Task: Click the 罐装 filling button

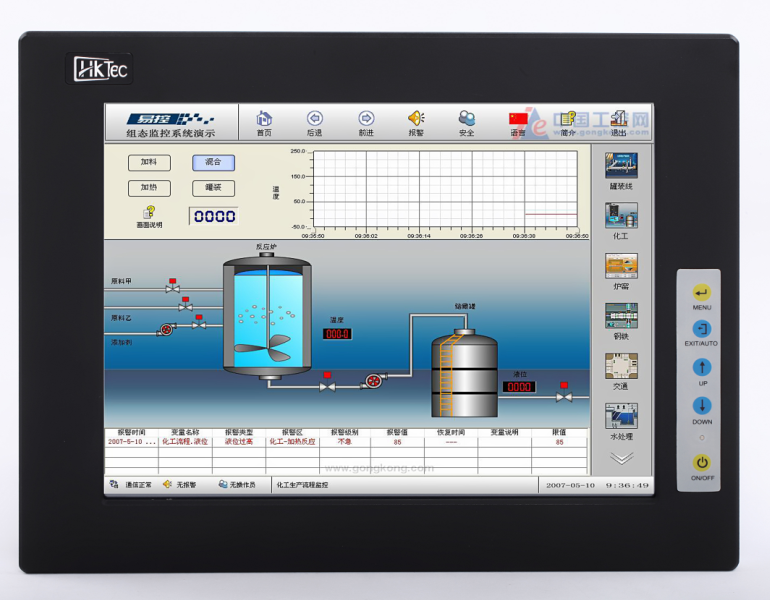Action: [213, 188]
